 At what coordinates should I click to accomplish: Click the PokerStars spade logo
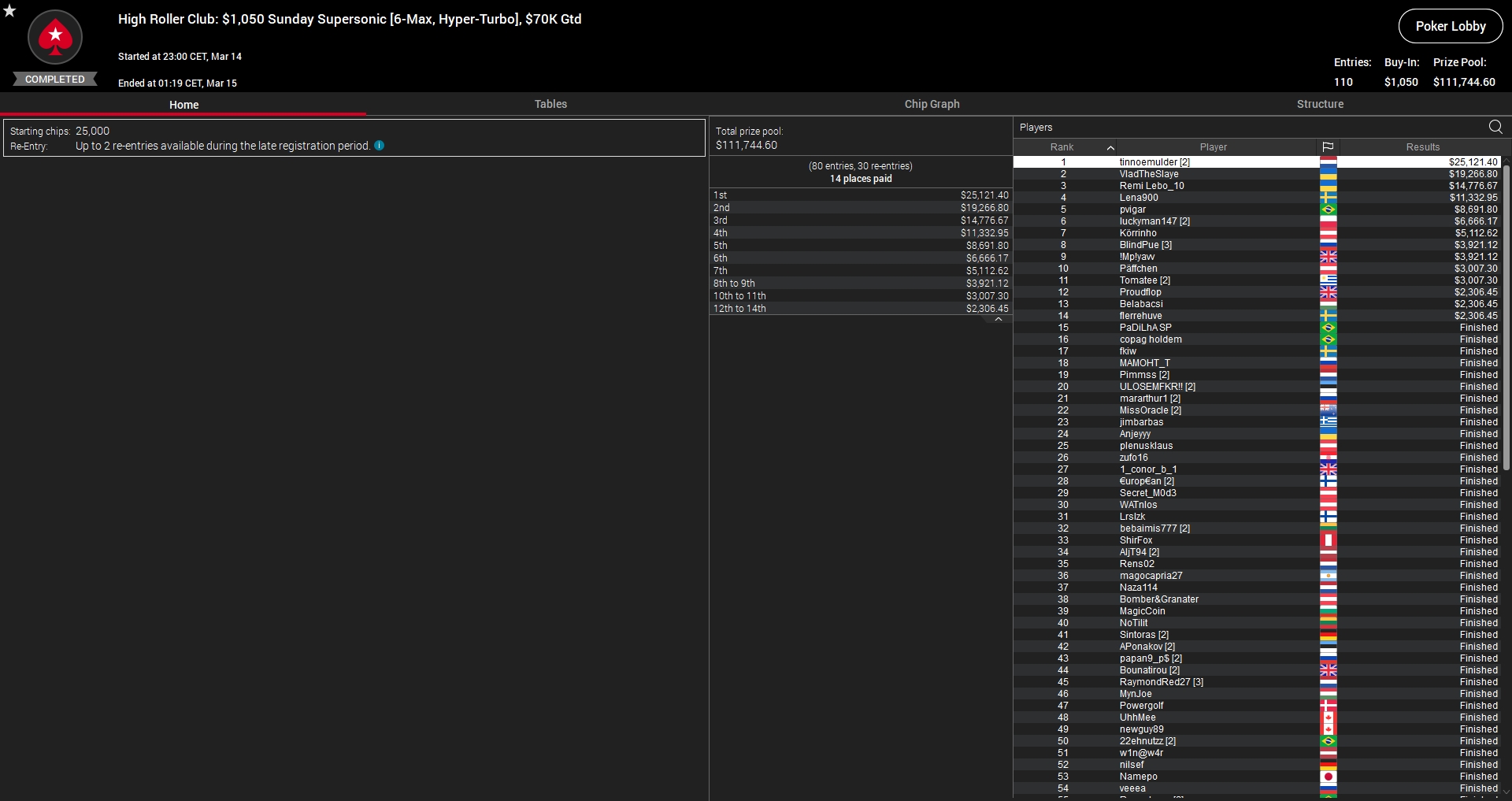tap(55, 37)
